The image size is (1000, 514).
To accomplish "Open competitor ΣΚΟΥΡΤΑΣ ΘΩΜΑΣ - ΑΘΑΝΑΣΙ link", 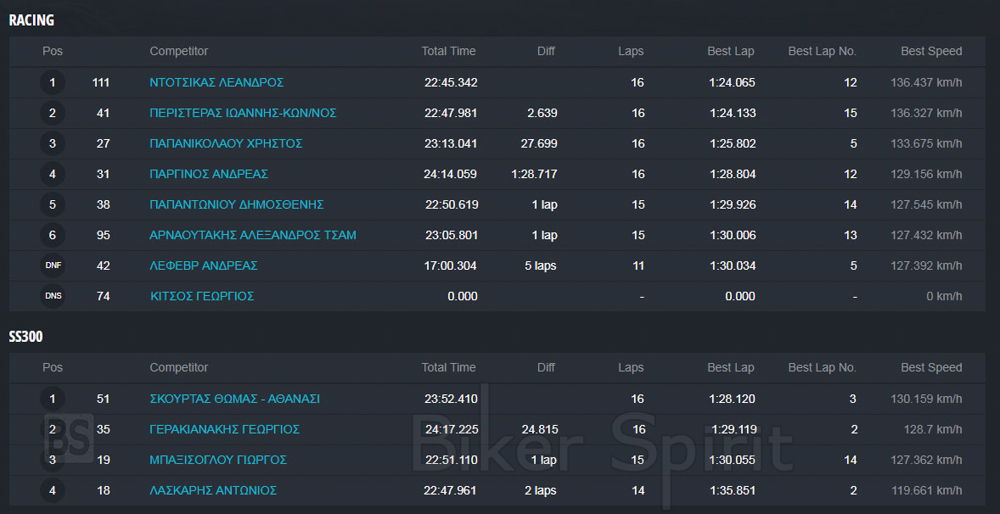I will click(235, 399).
